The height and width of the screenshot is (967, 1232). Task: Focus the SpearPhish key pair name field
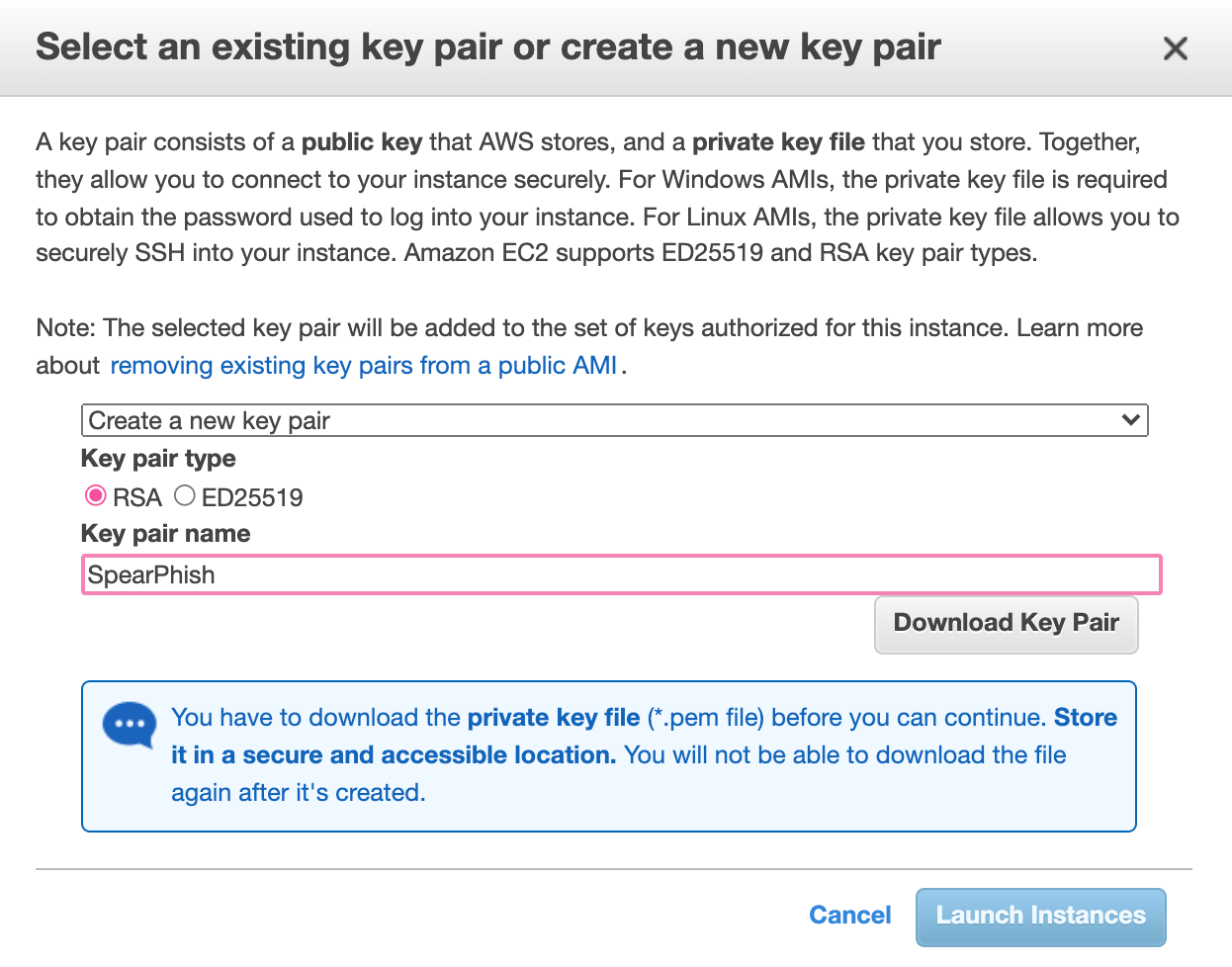coord(621,574)
